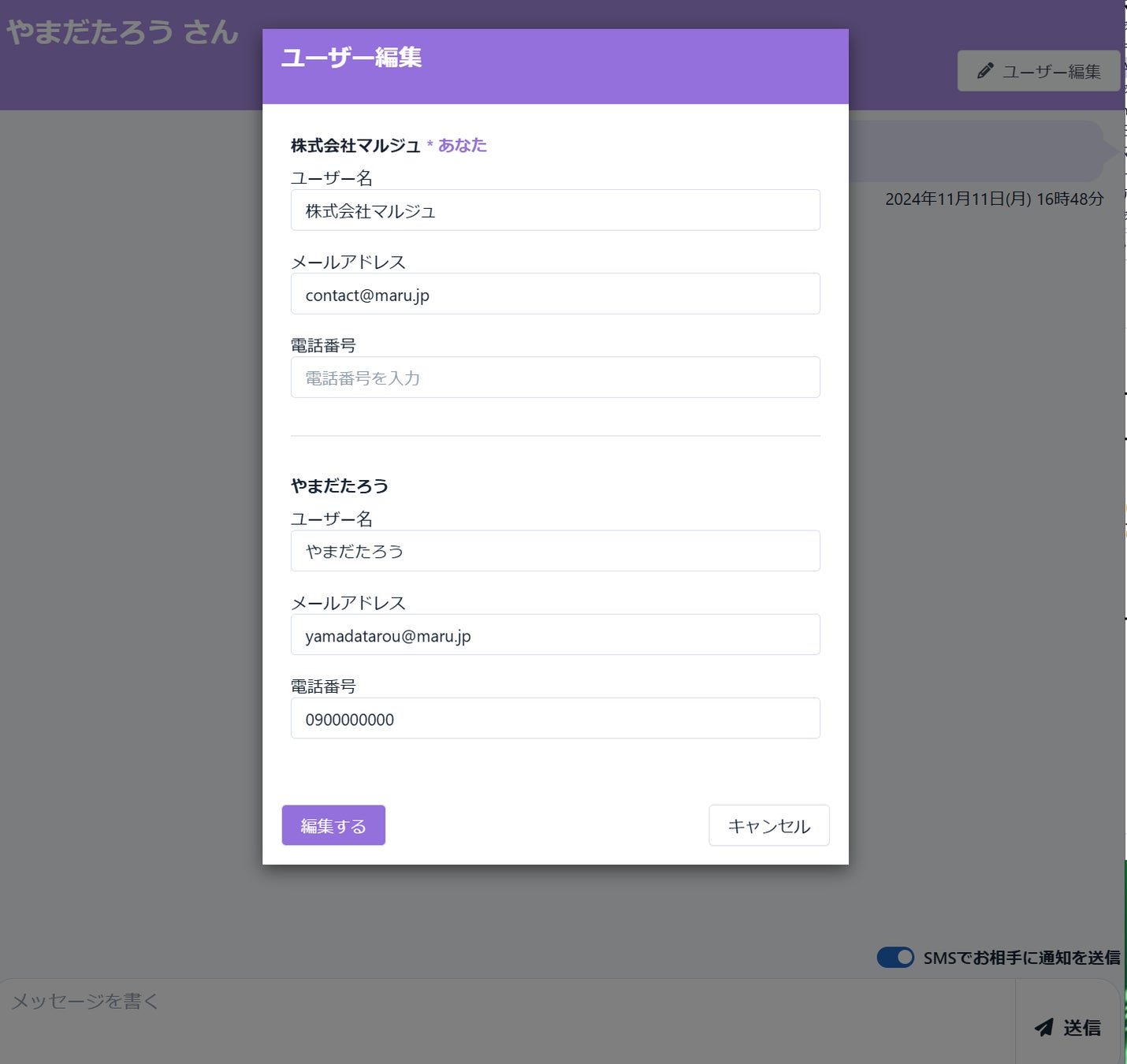Focus the 0900000000 phone number field
Screen dimensions: 1127x1064
556,718
